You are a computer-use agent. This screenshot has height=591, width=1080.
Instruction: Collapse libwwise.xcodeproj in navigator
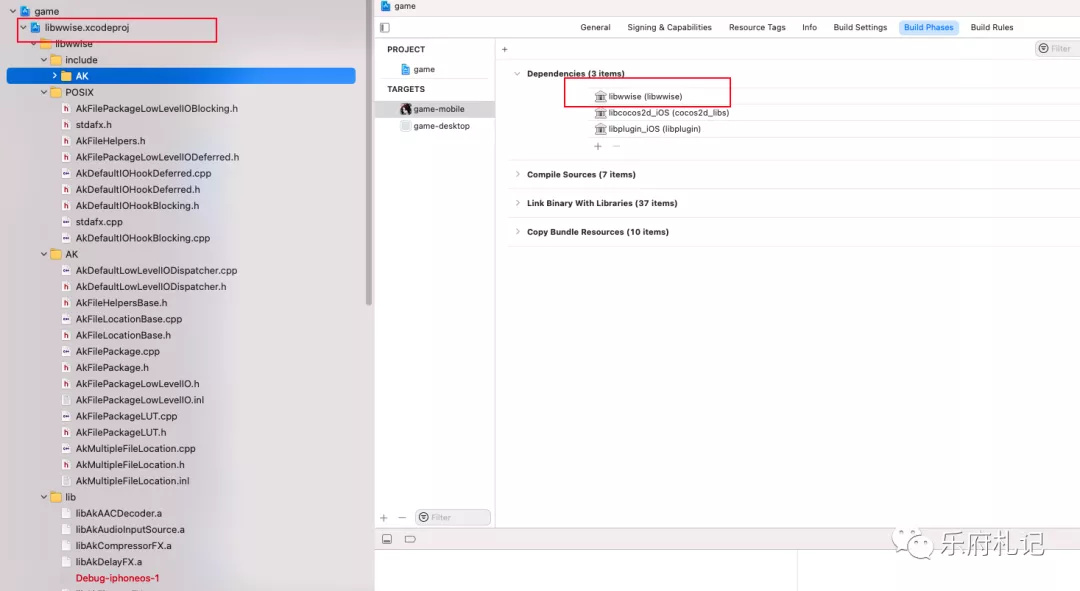(24, 28)
